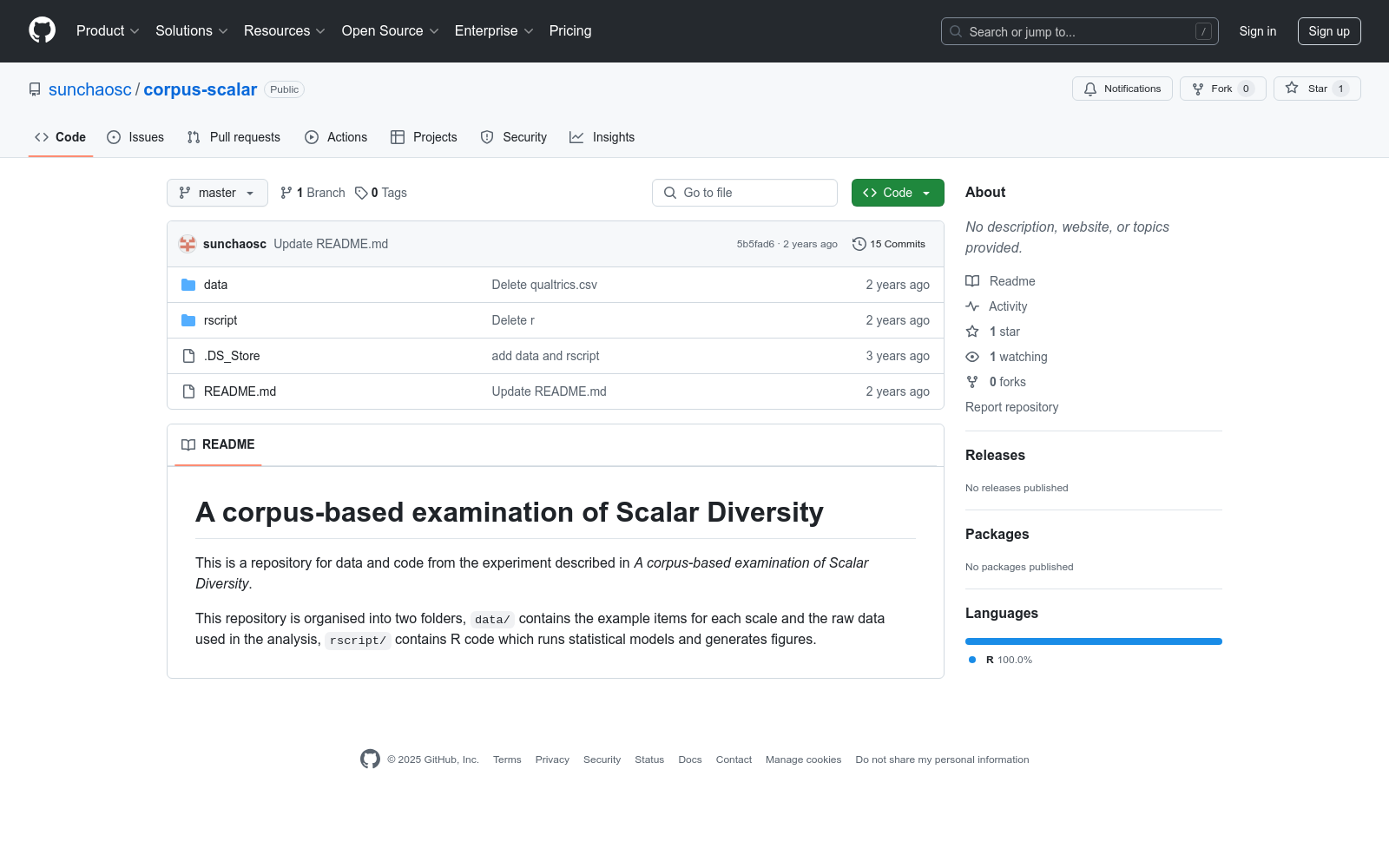Expand the Open Source menu
Viewport: 1389px width, 868px height.
click(x=391, y=31)
